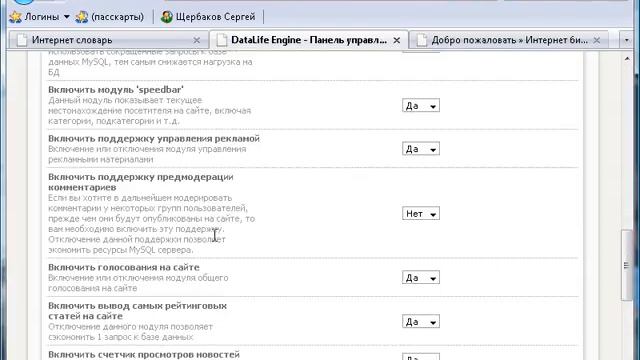Image resolution: width=640 pixels, height=360 pixels.
Task: Open the рейтинговых статей dropdown
Action: coord(421,322)
